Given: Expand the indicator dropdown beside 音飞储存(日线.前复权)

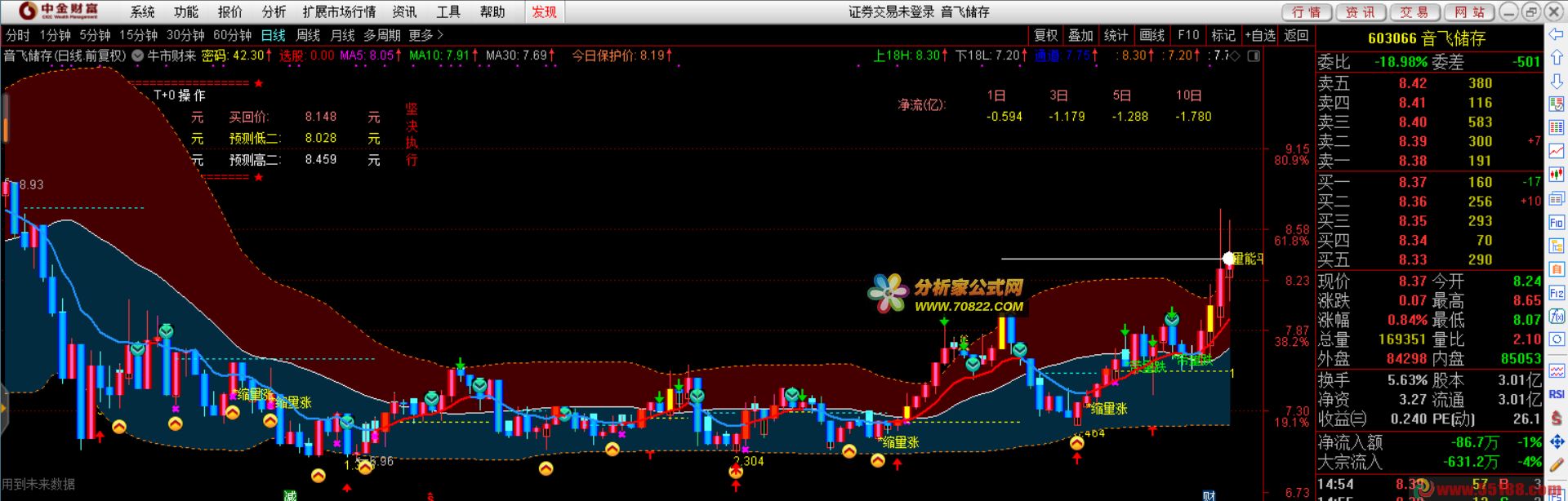Looking at the screenshot, I should (x=137, y=55).
